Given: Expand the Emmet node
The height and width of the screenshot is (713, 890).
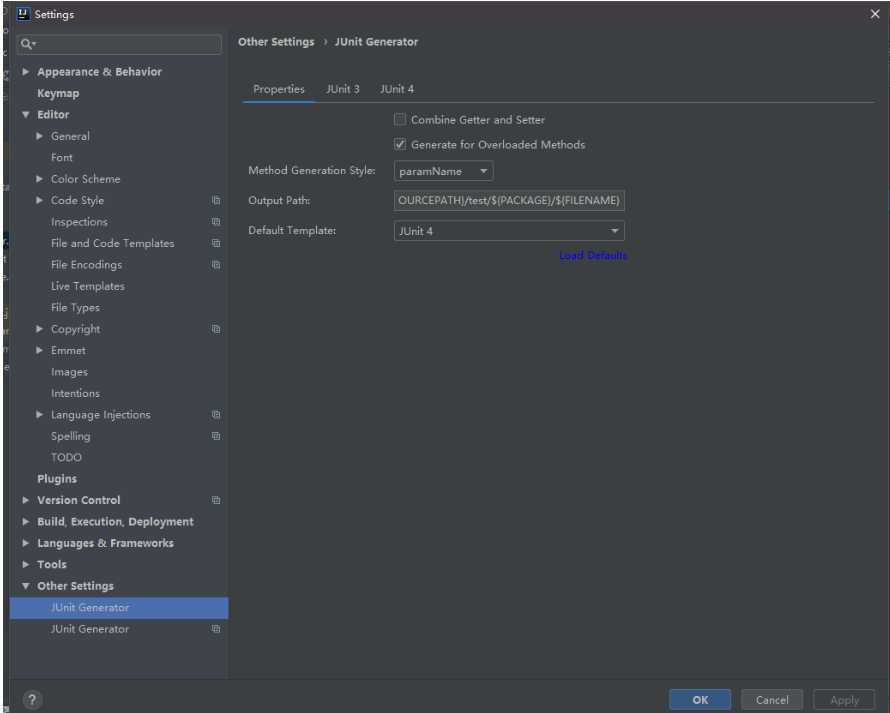Looking at the screenshot, I should [x=39, y=350].
